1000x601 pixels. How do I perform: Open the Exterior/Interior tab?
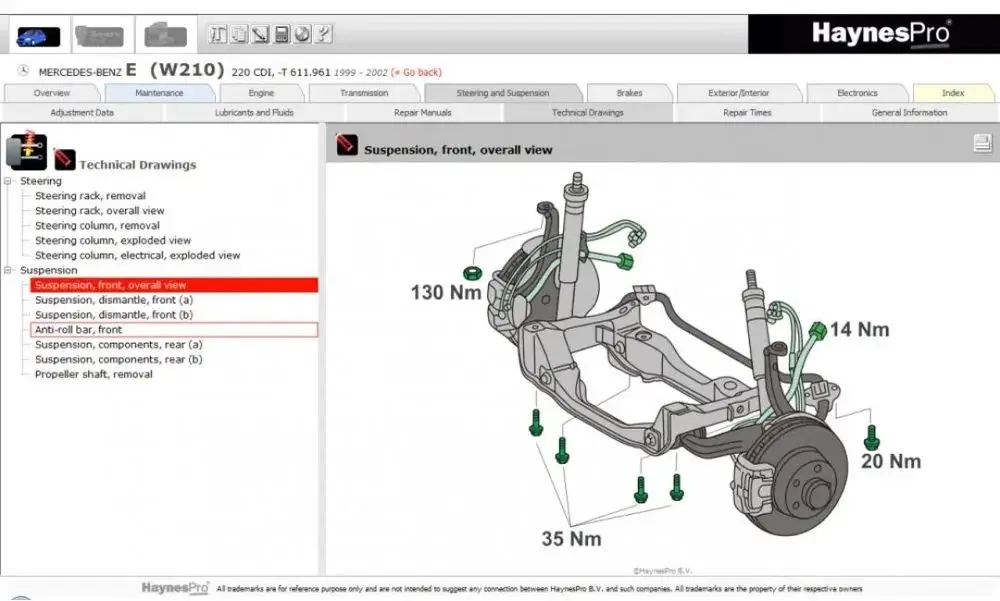[739, 93]
